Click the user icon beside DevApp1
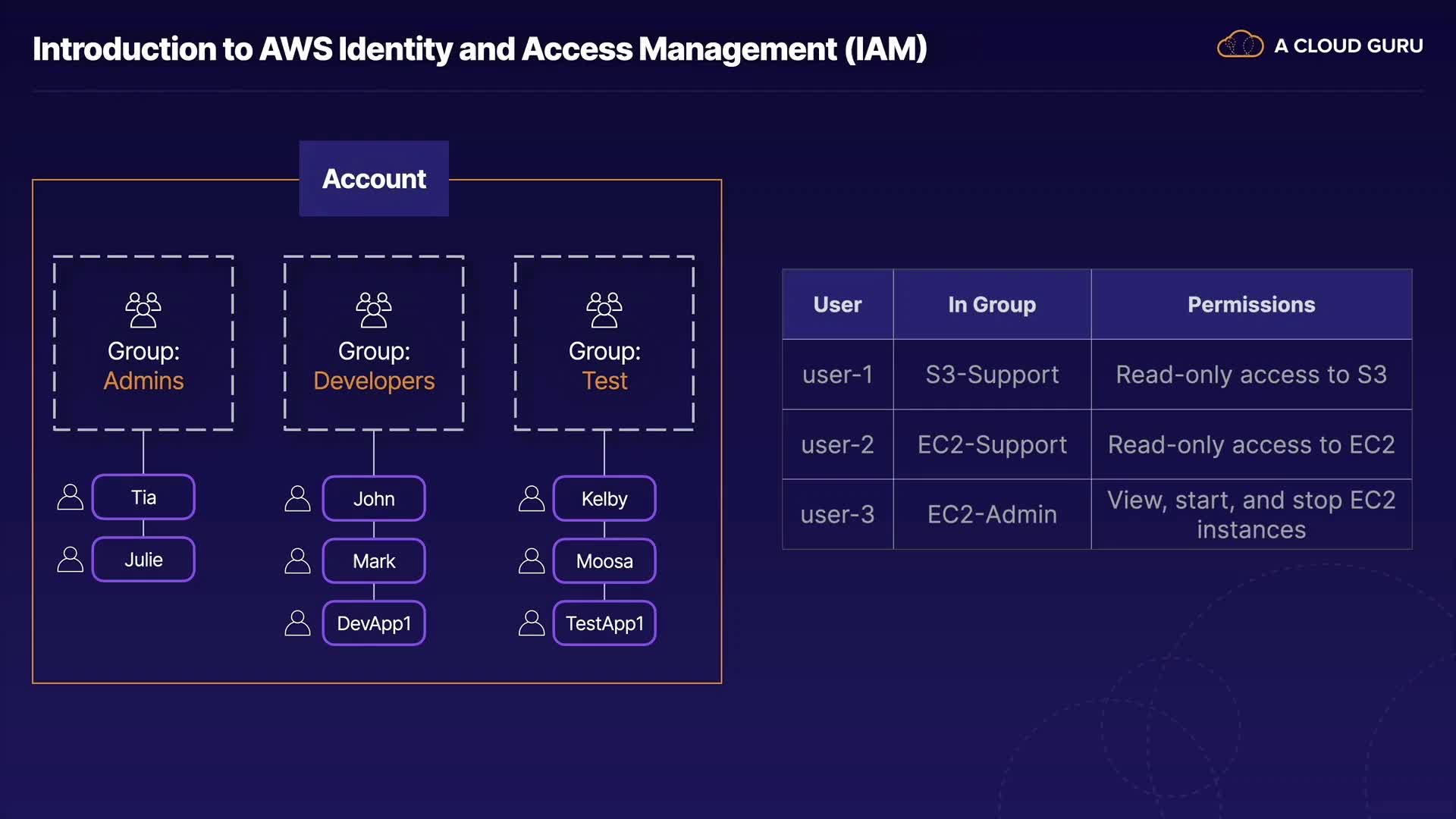 pos(297,623)
